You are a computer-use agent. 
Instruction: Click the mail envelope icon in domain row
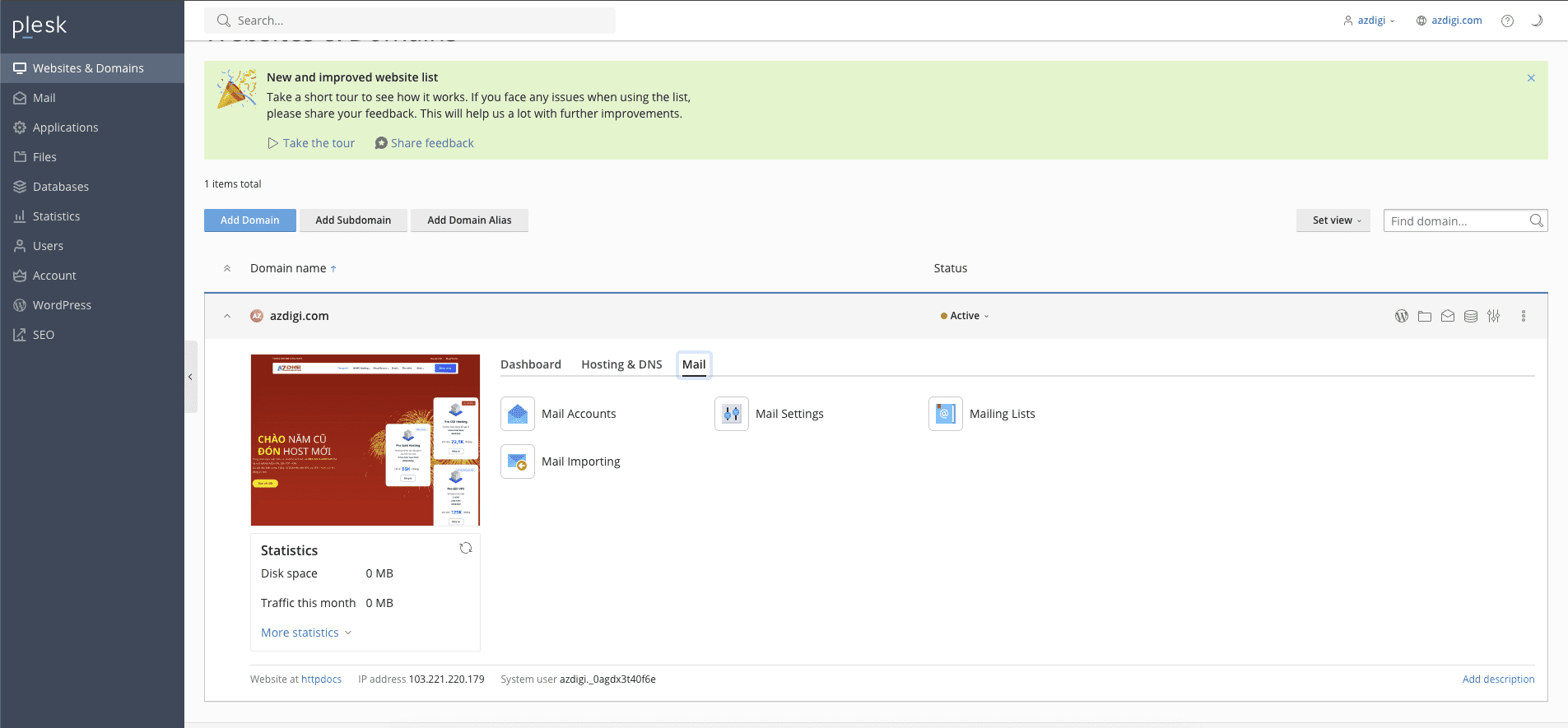pos(1447,316)
